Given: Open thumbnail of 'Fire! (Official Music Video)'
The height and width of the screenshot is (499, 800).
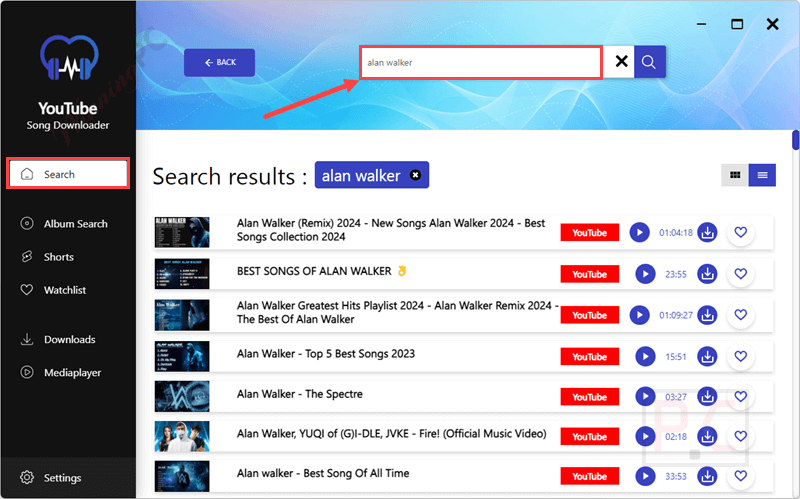Looking at the screenshot, I should pyautogui.click(x=182, y=436).
